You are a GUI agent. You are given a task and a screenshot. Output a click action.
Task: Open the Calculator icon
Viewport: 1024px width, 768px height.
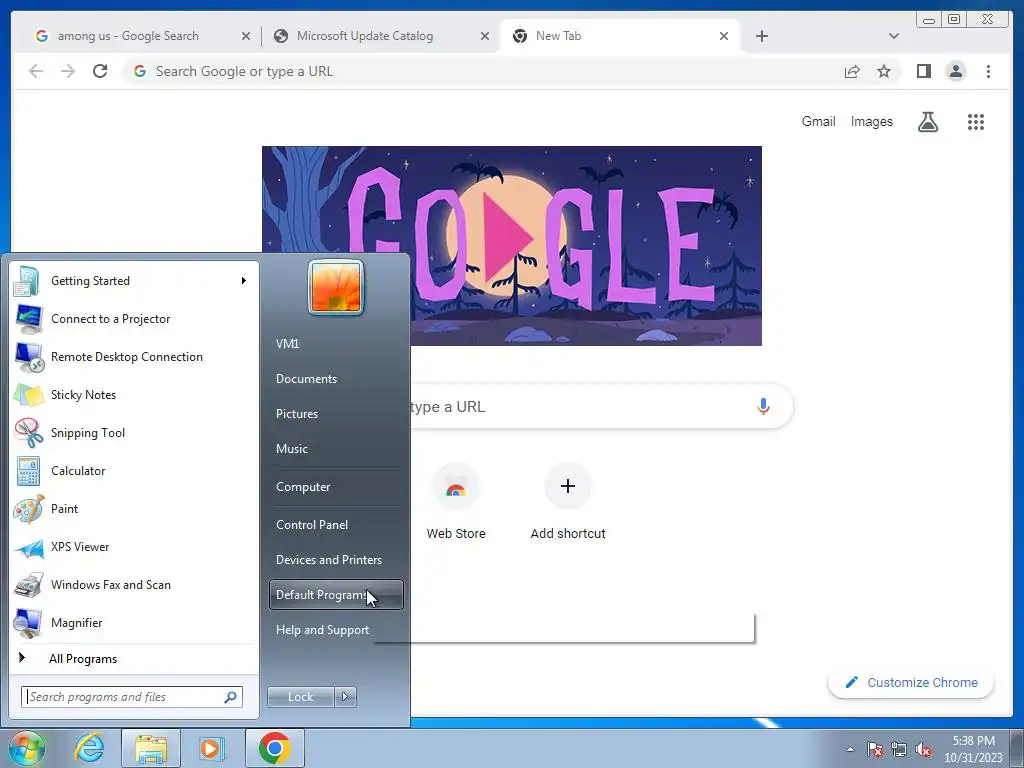[x=29, y=471]
